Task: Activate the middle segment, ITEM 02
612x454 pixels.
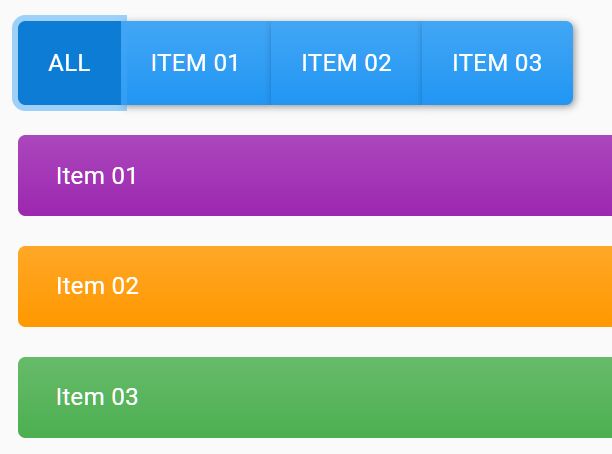Action: [346, 63]
